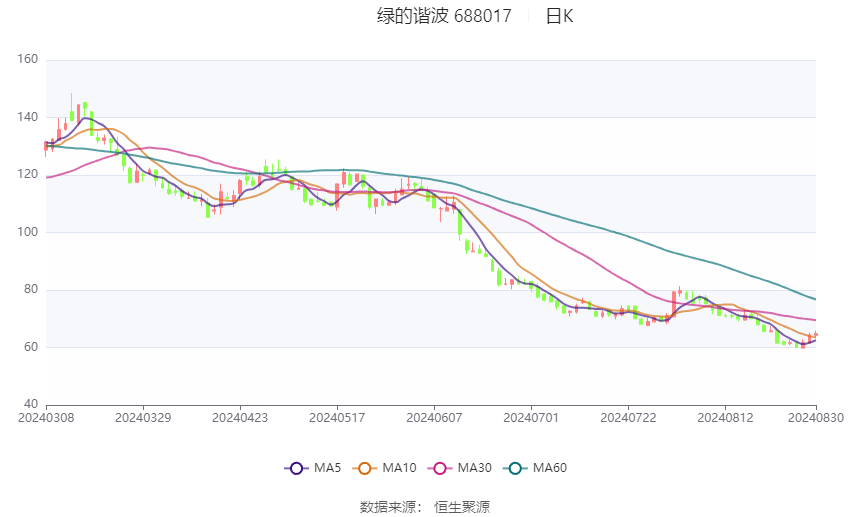Toggle the MA5 legend series

coord(313,468)
